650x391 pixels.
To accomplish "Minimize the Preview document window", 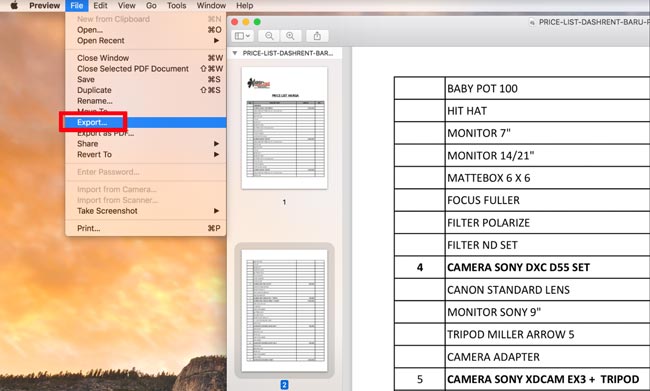I will (246, 22).
